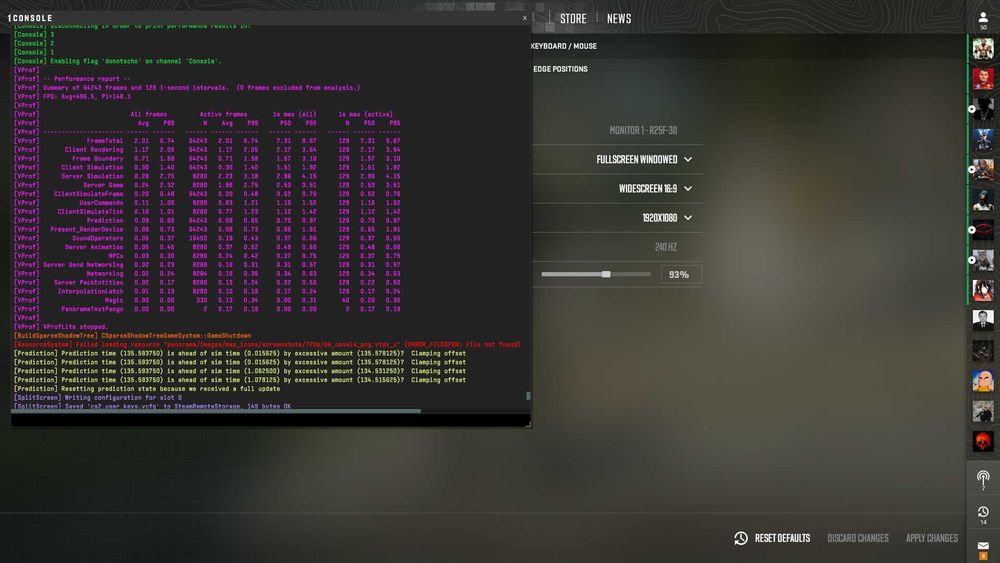Switch to the News tab
Image resolution: width=1000 pixels, height=563 pixels.
(x=619, y=18)
